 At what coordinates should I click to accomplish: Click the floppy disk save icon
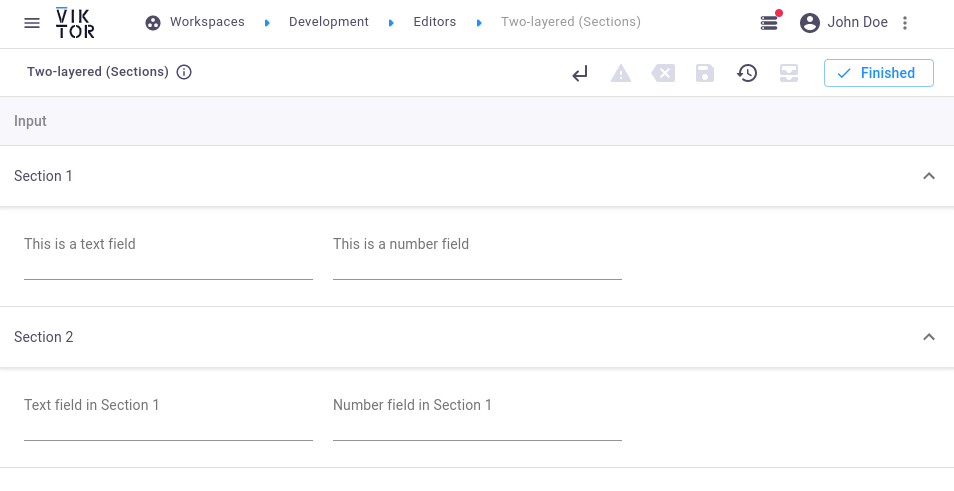[x=705, y=73]
